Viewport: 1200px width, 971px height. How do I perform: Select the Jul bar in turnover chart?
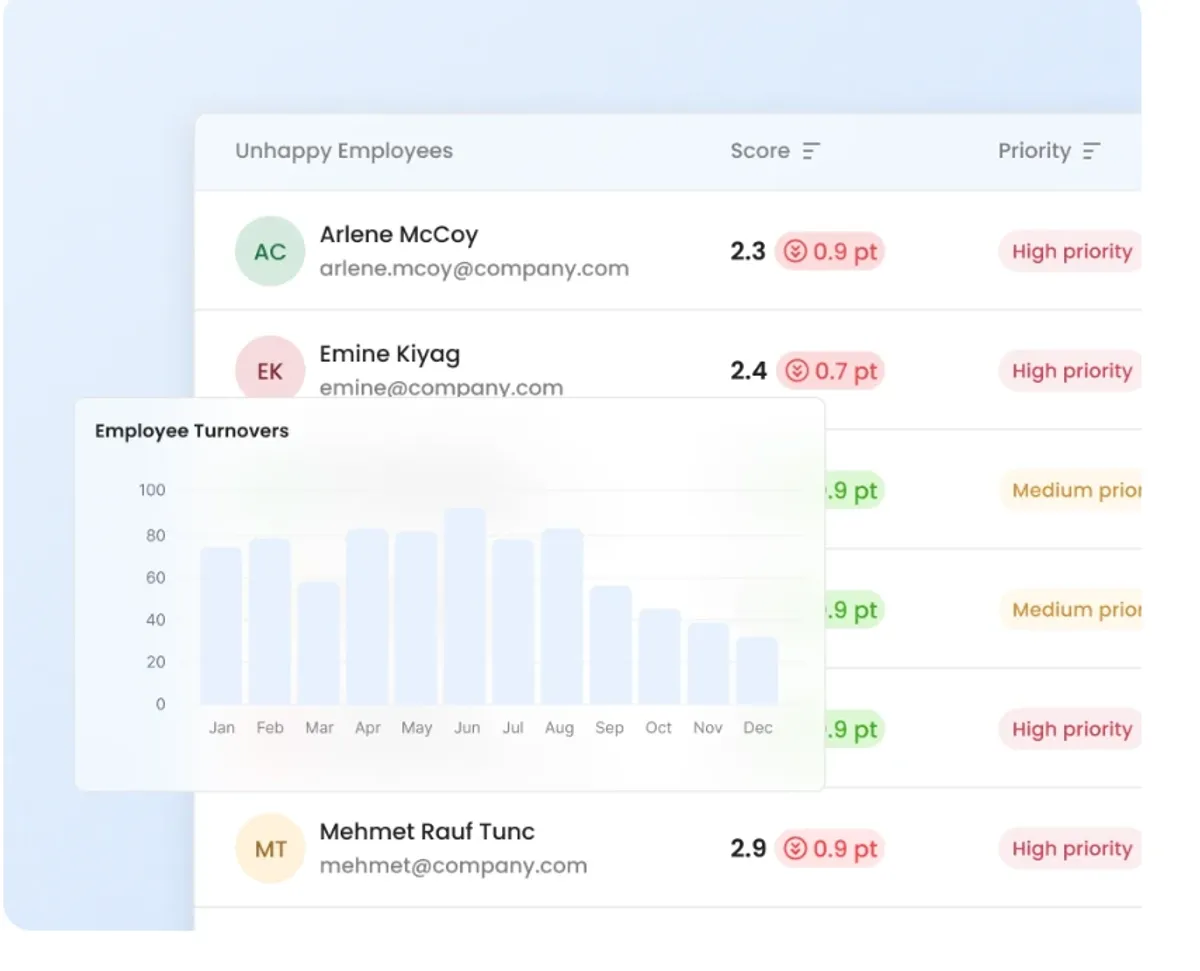(513, 622)
